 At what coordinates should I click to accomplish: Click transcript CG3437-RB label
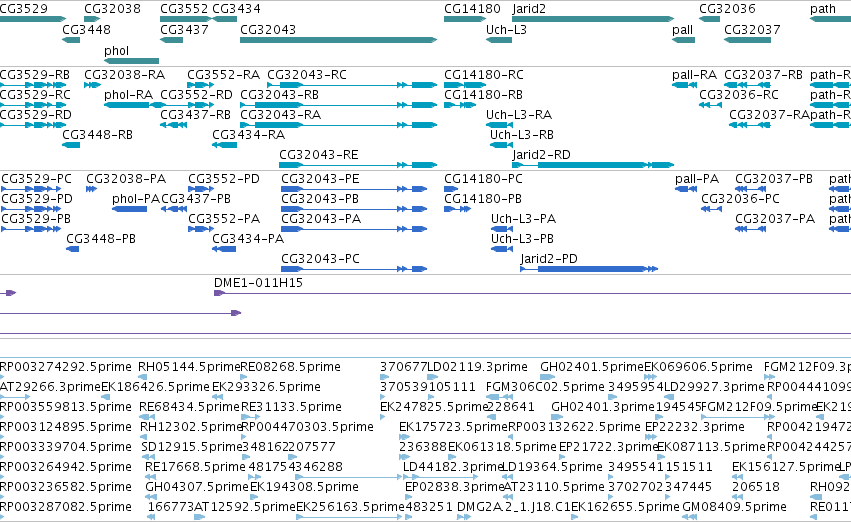click(195, 114)
